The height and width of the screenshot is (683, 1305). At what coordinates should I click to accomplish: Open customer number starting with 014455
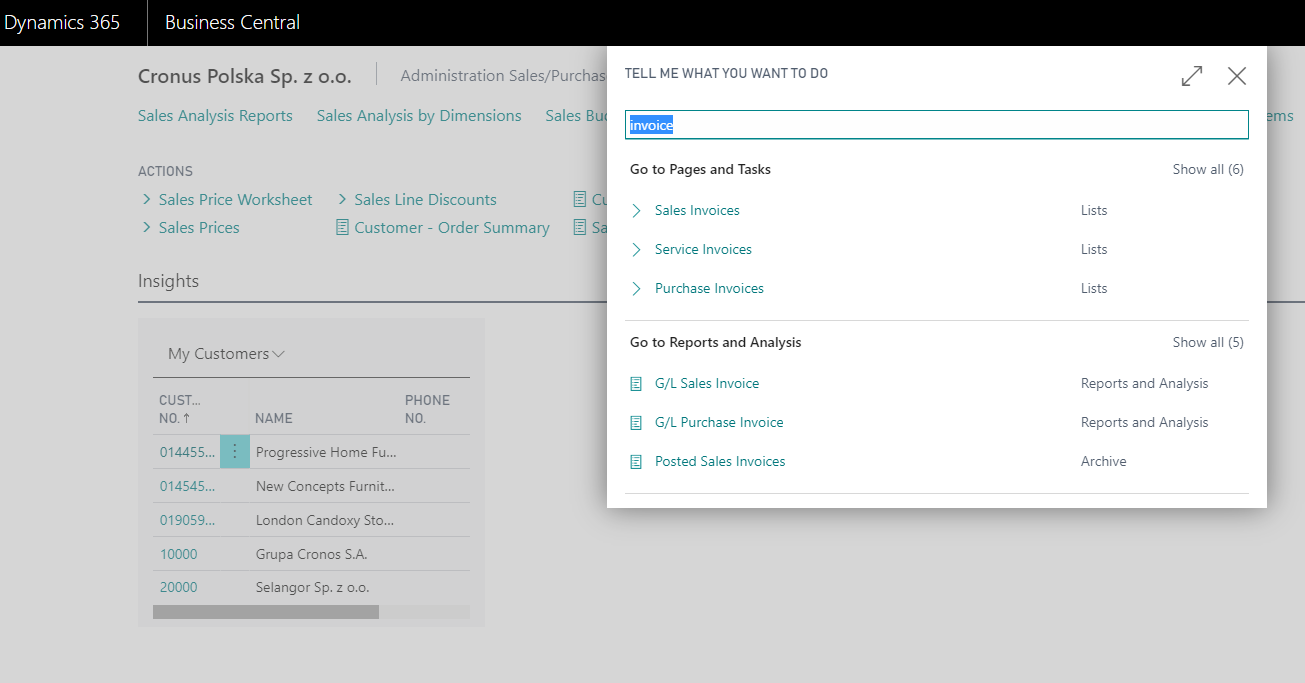point(187,452)
